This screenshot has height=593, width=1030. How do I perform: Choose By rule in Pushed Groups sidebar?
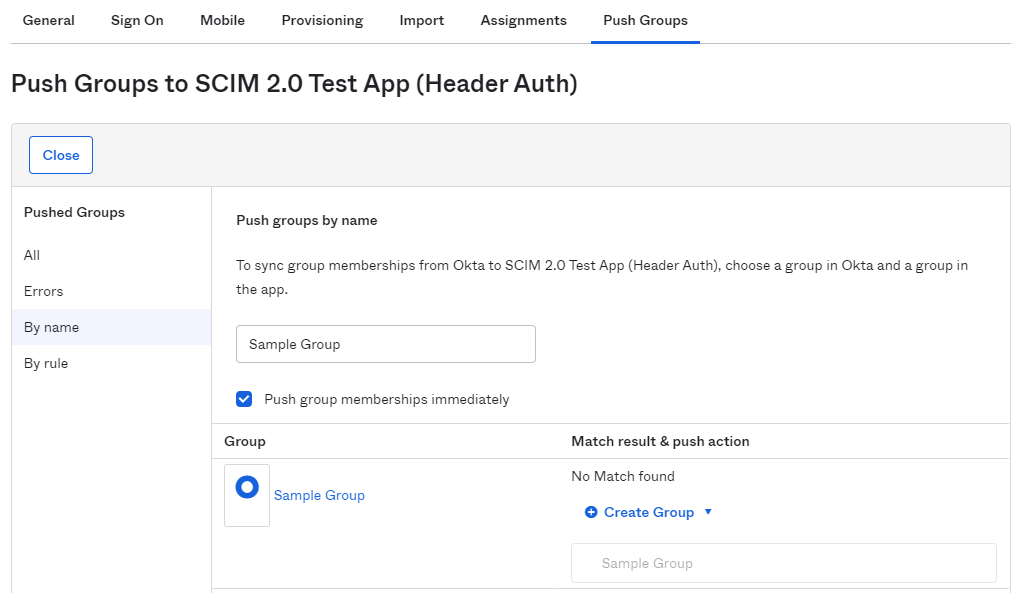(x=46, y=363)
